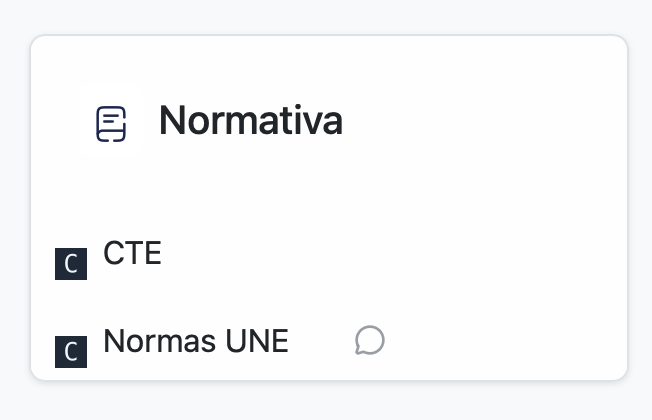
Task: Click the comment bubble beside Normas UNE
Action: pos(369,341)
